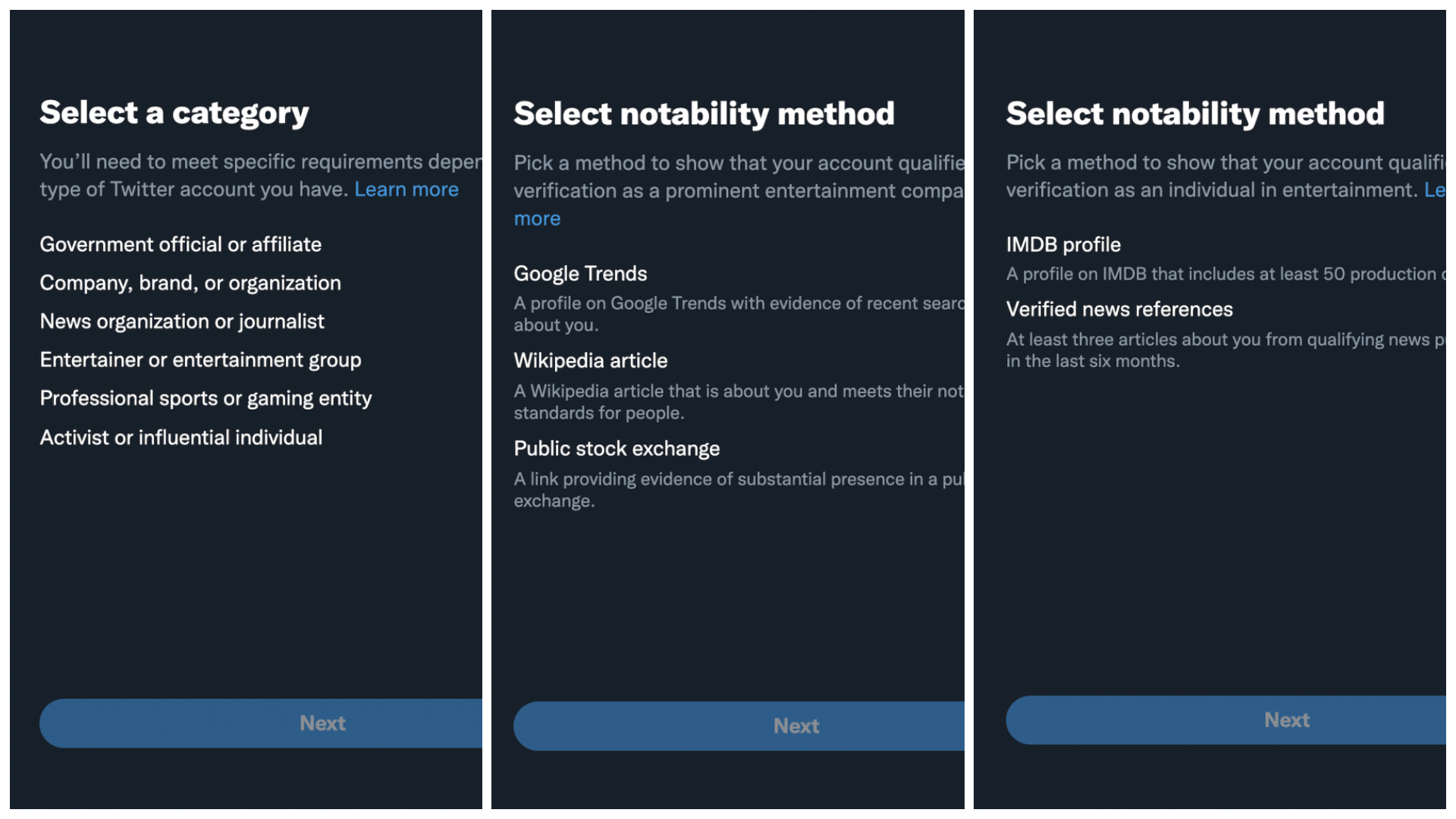Click Next button on category screen

click(261, 723)
